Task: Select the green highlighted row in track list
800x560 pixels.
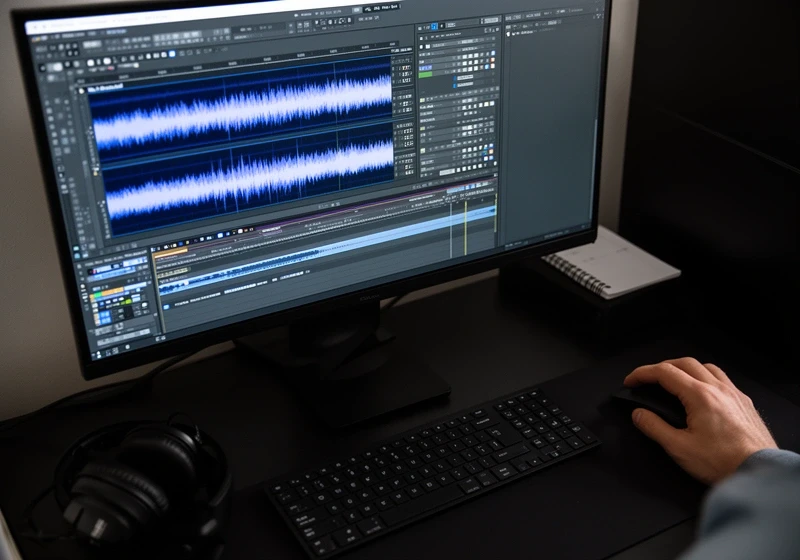Action: click(x=425, y=74)
